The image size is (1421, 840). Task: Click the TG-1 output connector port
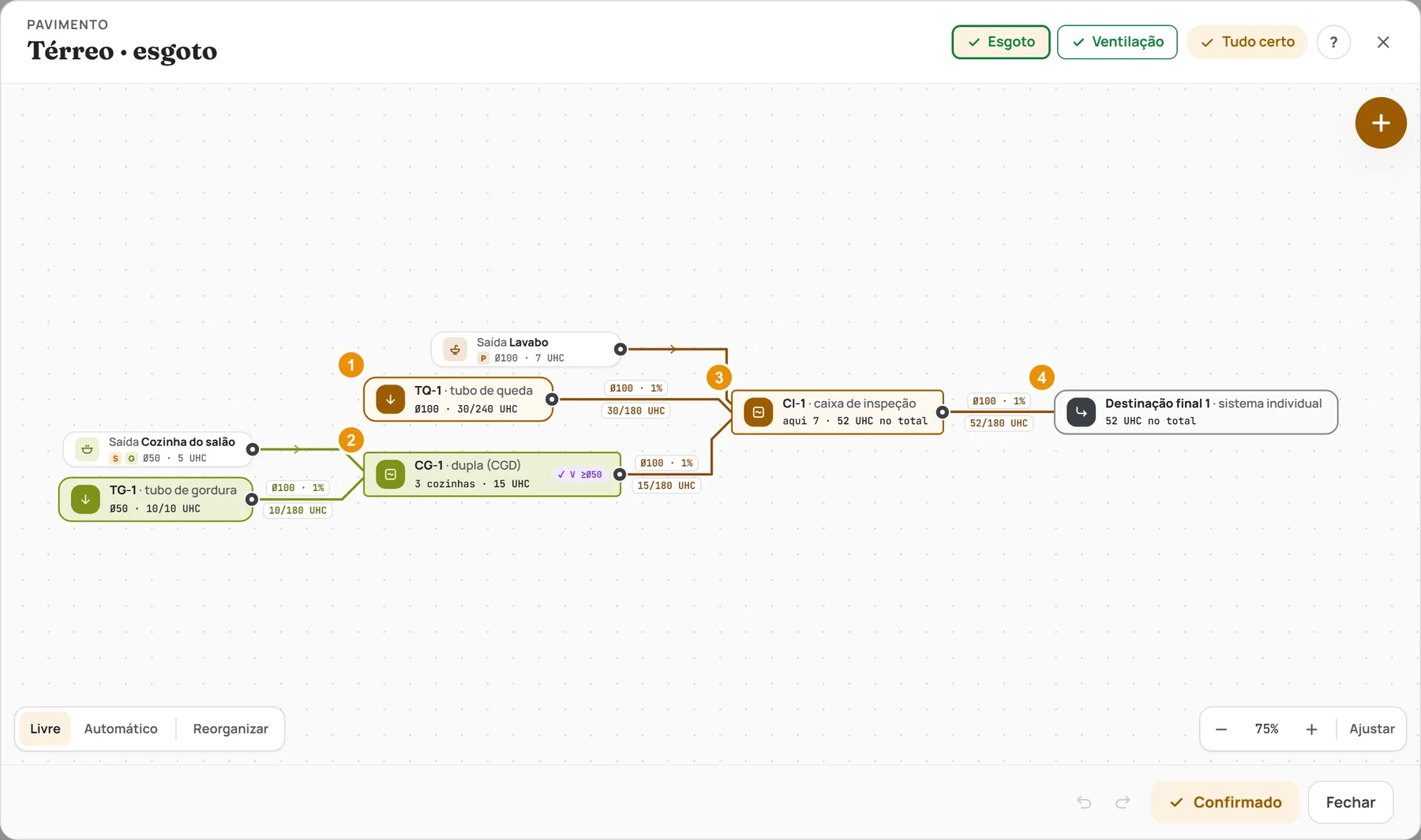pos(251,499)
